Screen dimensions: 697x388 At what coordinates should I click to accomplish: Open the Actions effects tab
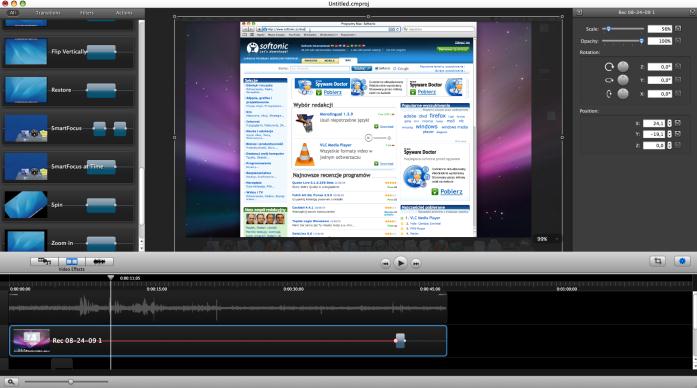click(x=124, y=12)
